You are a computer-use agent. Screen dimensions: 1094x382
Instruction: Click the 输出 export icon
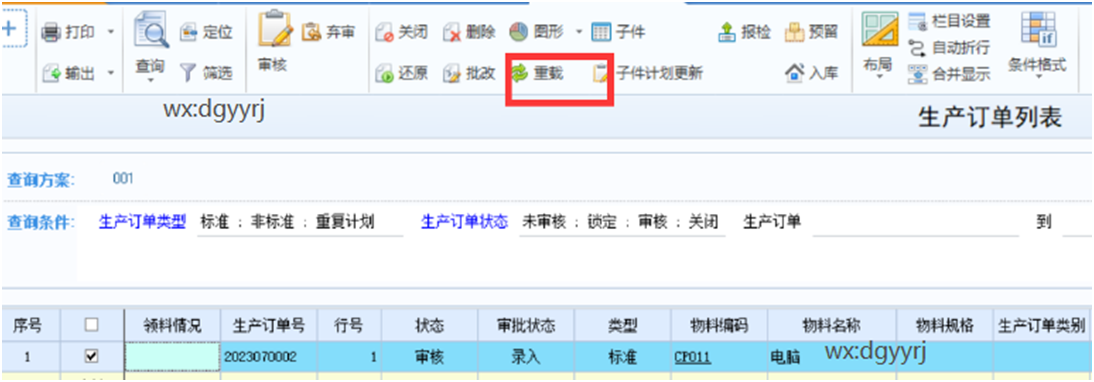click(52, 72)
